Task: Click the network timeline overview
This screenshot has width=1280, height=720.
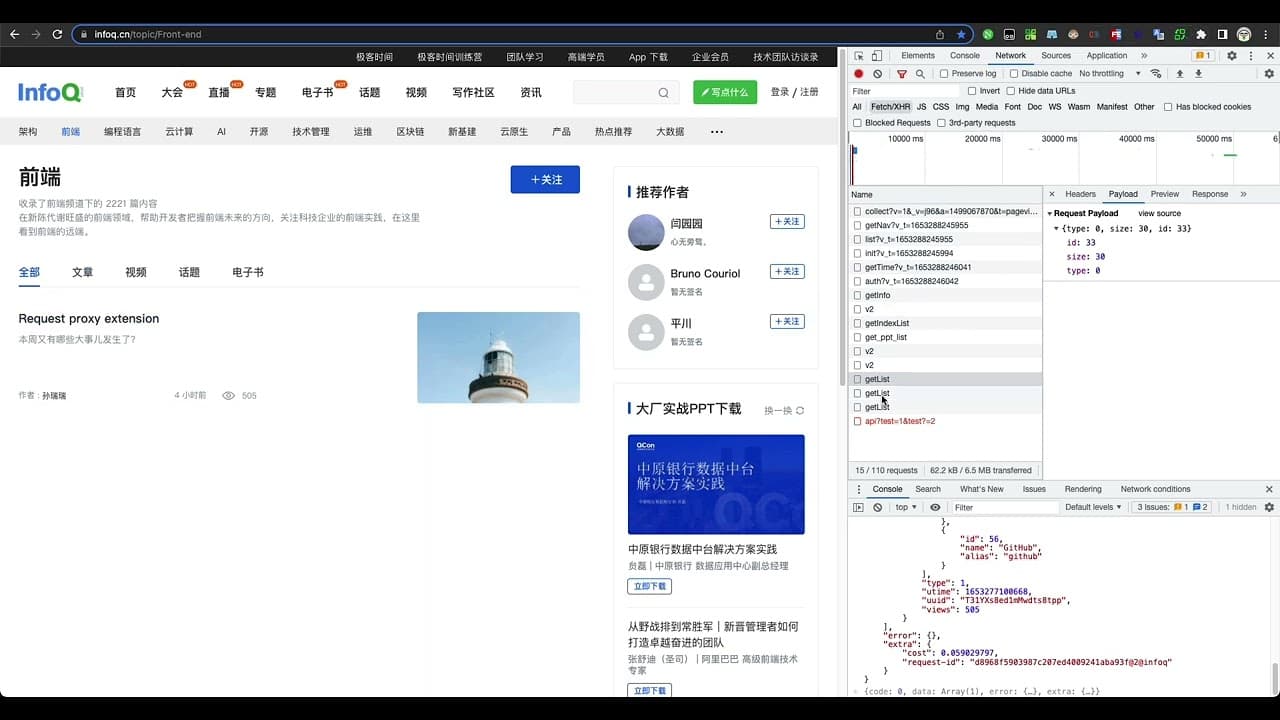Action: (1063, 158)
